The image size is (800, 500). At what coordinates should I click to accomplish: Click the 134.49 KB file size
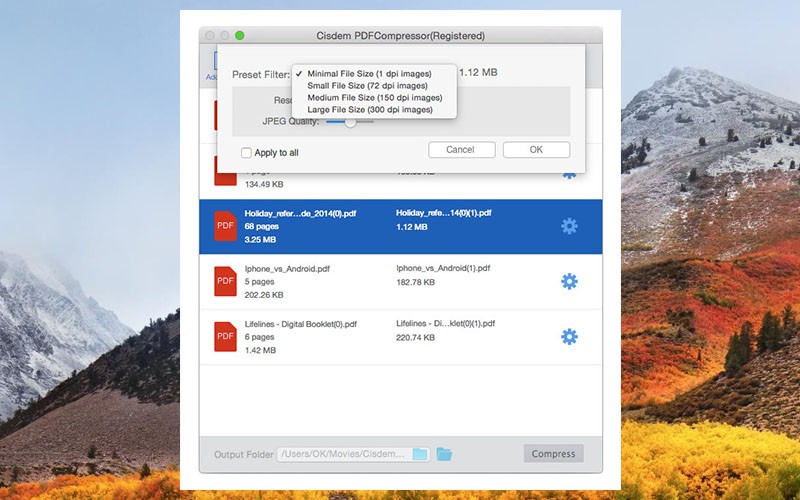(264, 184)
